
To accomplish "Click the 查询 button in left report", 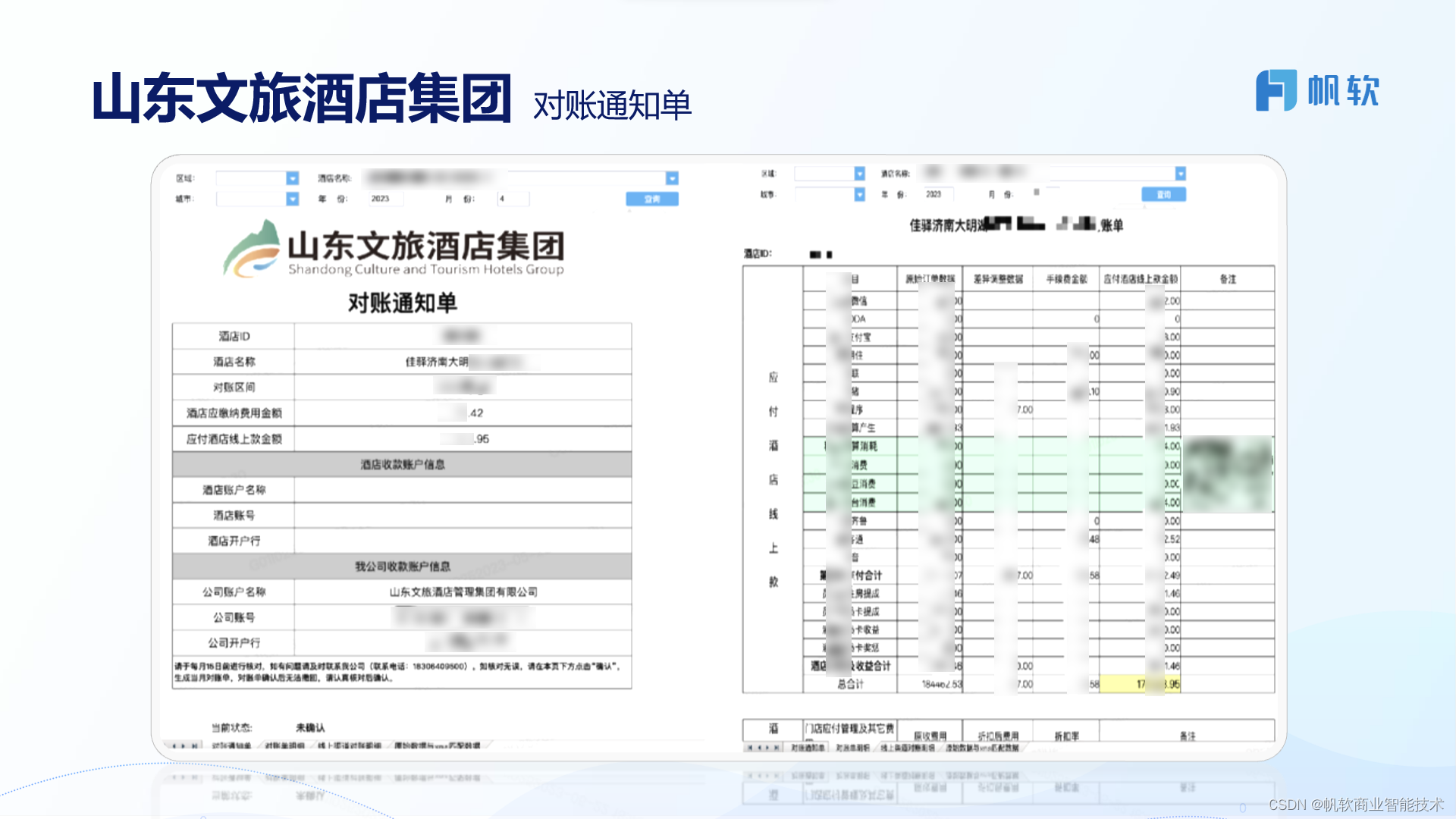I will pos(651,199).
